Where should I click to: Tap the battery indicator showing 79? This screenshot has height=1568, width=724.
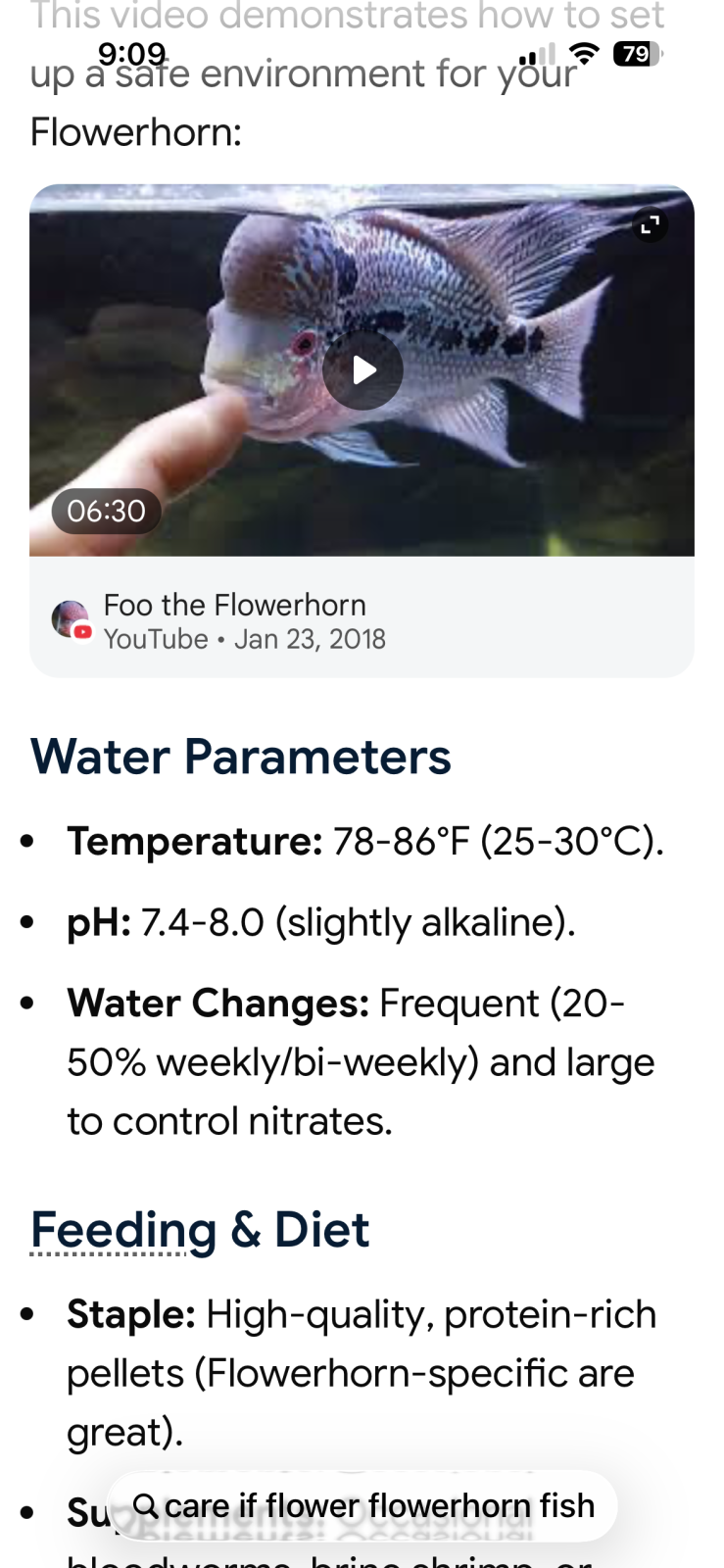pos(637,54)
